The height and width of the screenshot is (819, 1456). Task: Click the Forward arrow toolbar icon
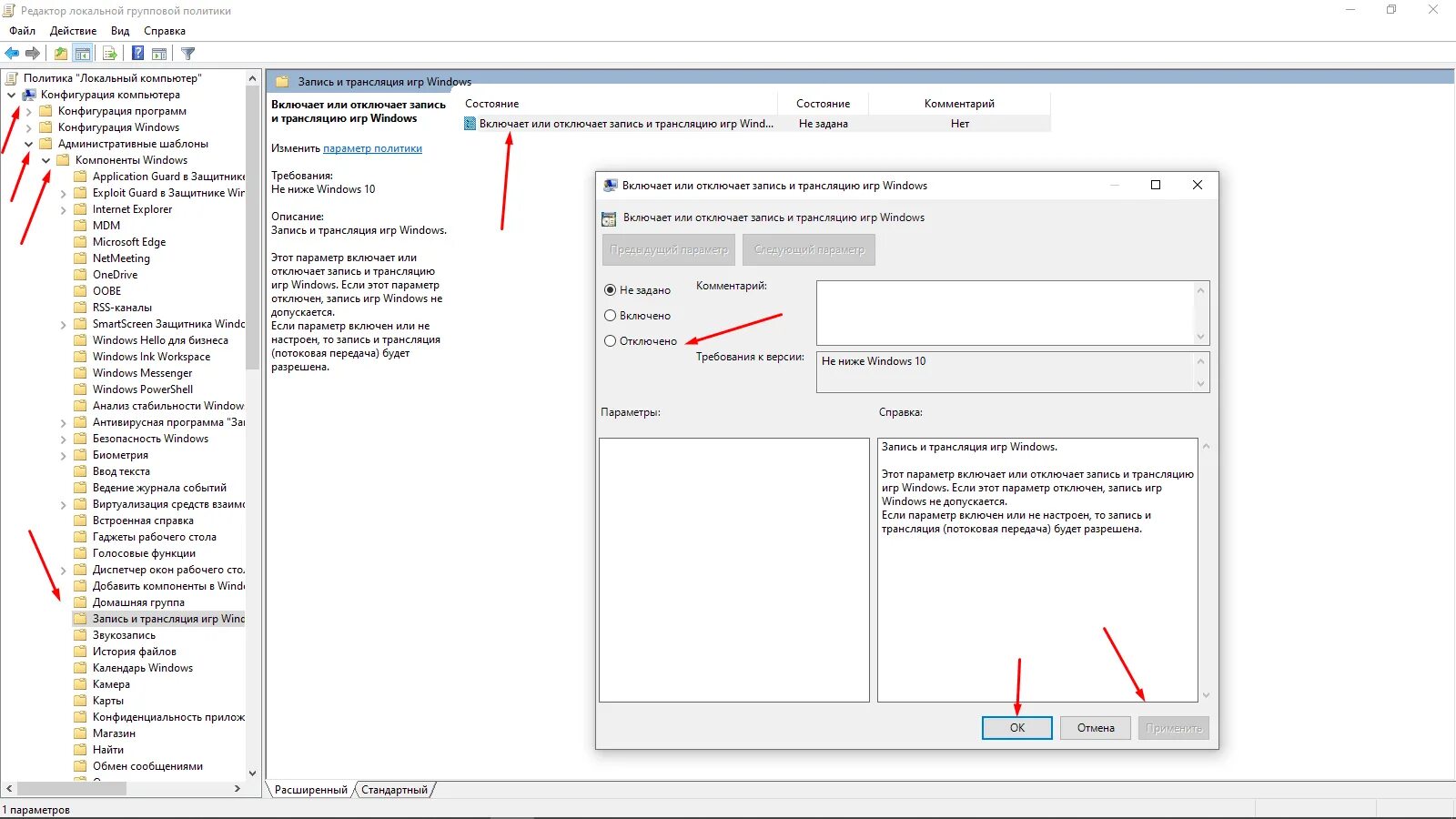pyautogui.click(x=33, y=54)
